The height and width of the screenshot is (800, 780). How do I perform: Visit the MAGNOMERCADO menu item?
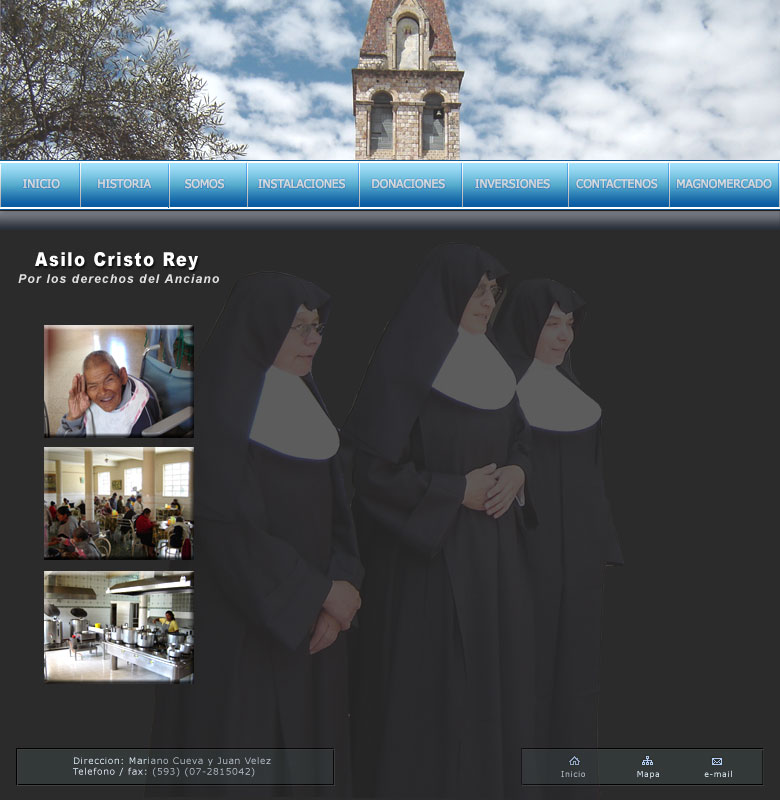724,184
